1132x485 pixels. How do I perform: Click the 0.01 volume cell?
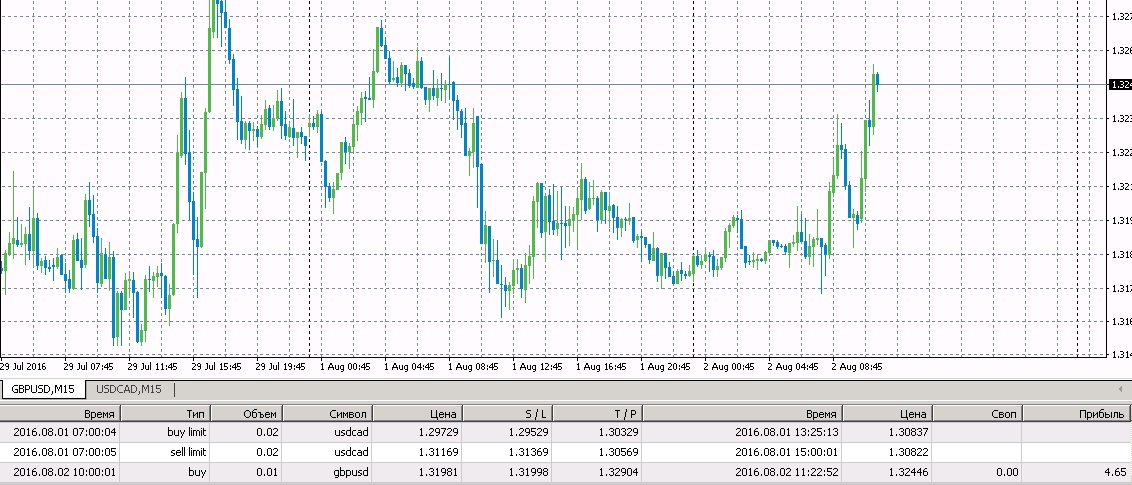pos(266,473)
